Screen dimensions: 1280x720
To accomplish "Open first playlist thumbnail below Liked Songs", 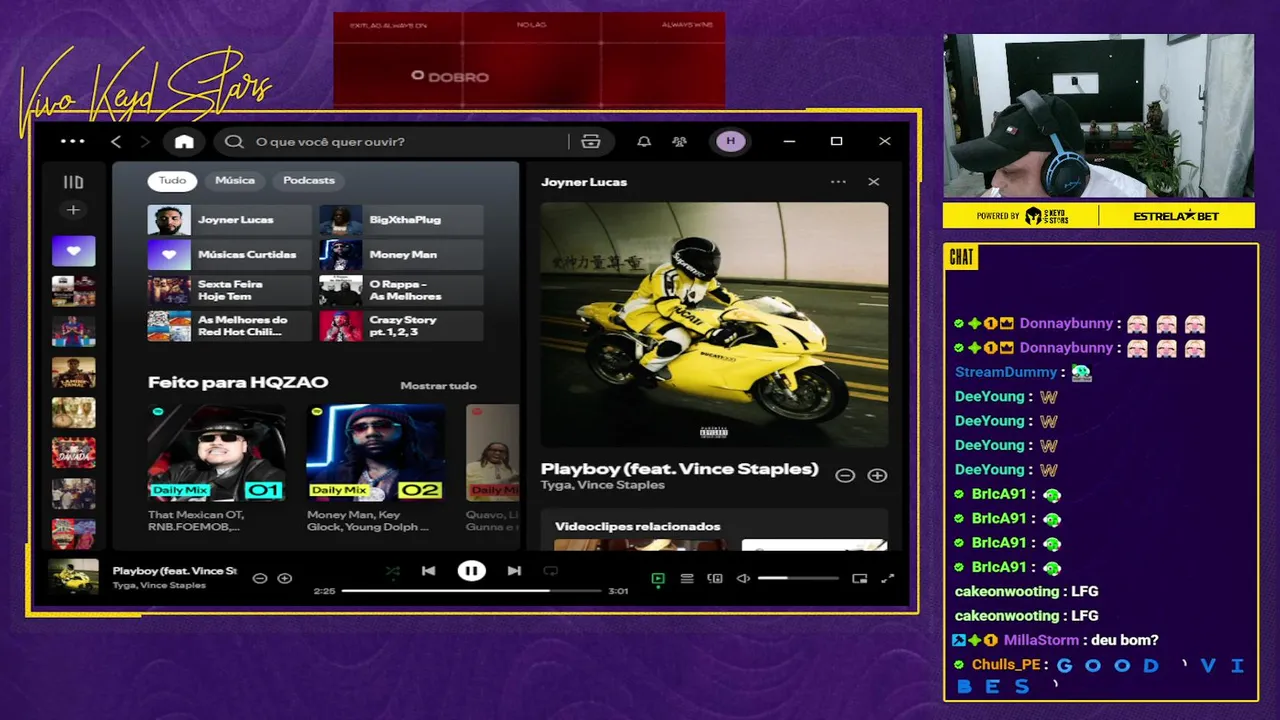I will 74,291.
